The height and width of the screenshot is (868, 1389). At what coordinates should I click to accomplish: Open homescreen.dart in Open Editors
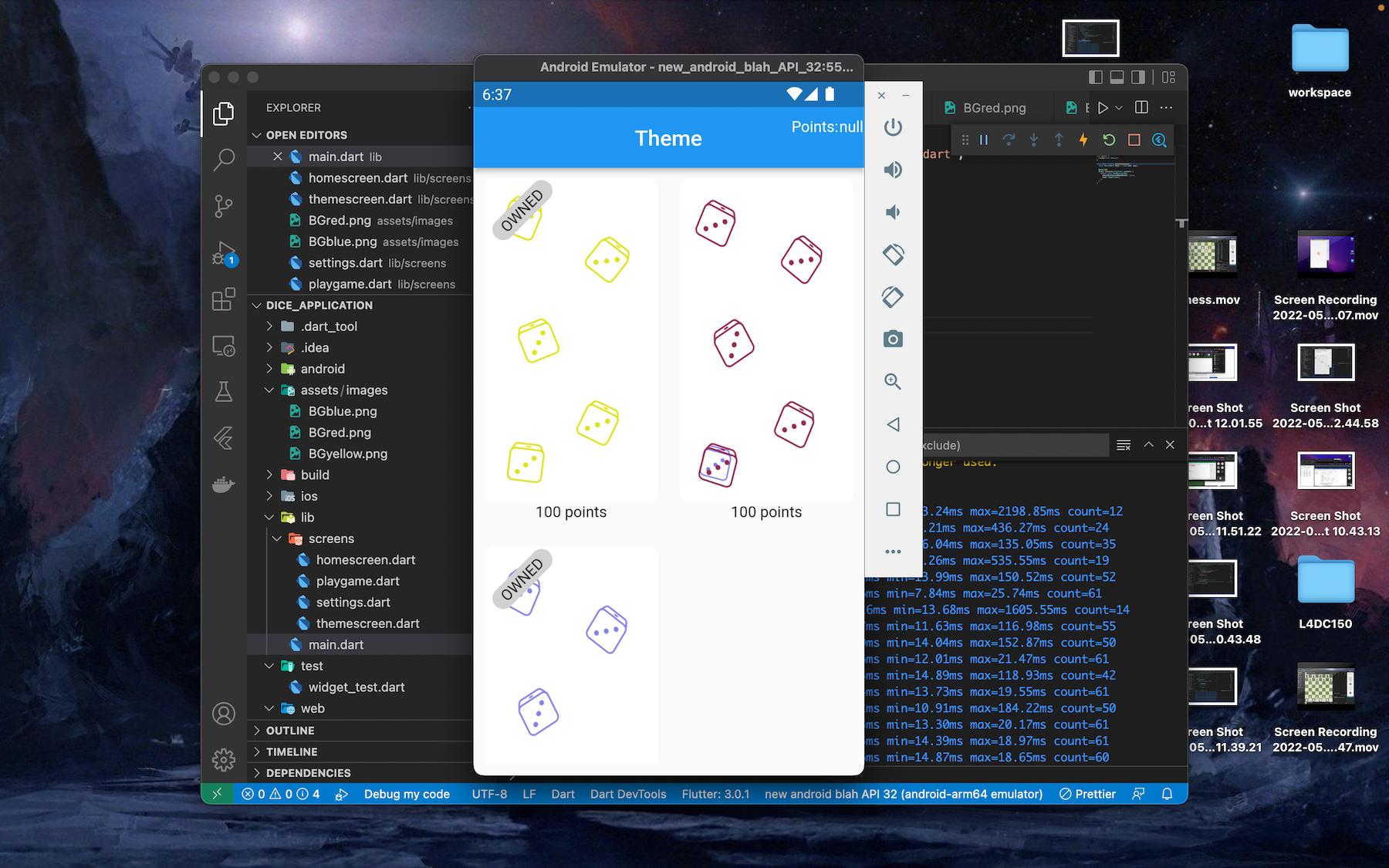click(x=360, y=178)
